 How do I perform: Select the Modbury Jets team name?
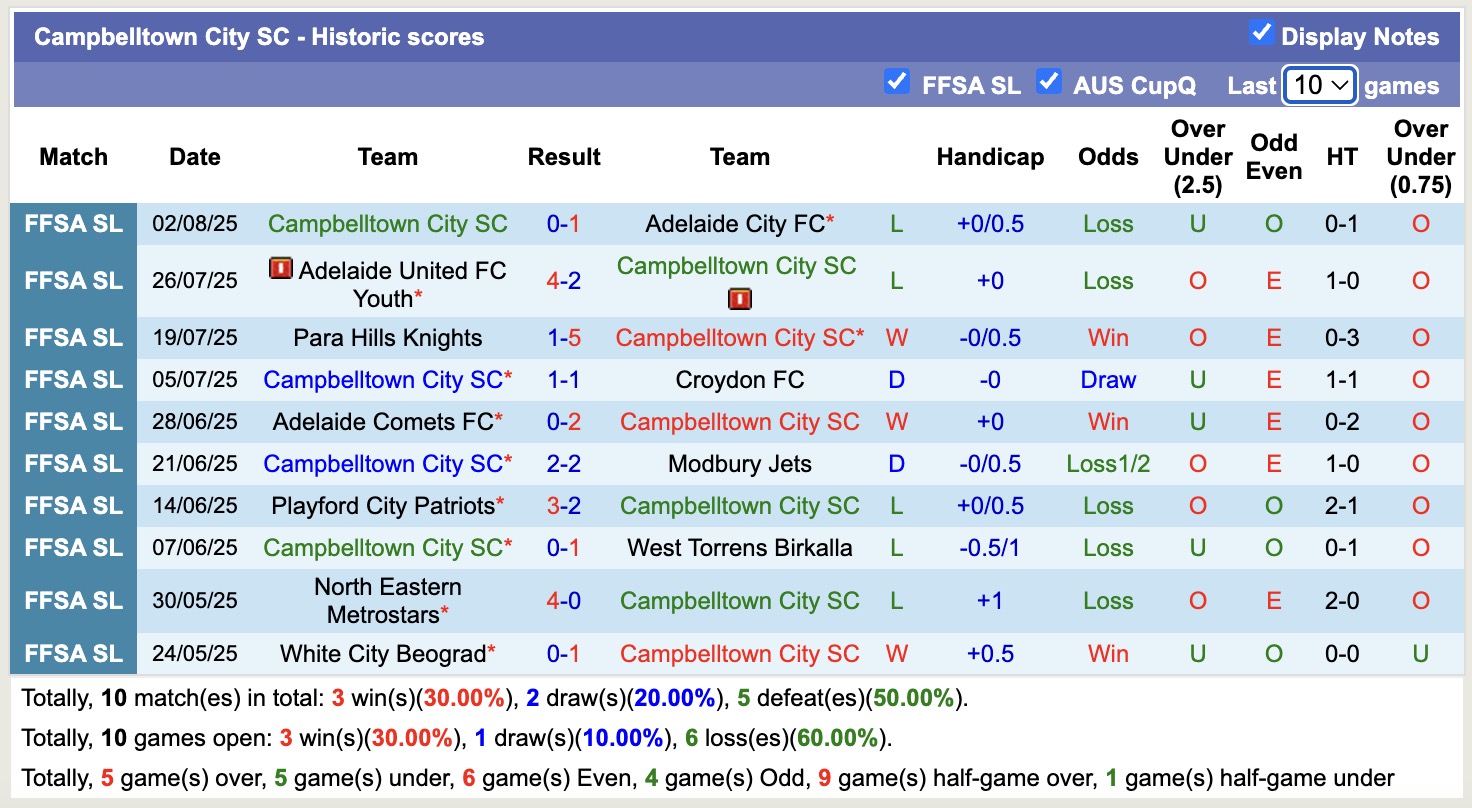click(x=739, y=464)
